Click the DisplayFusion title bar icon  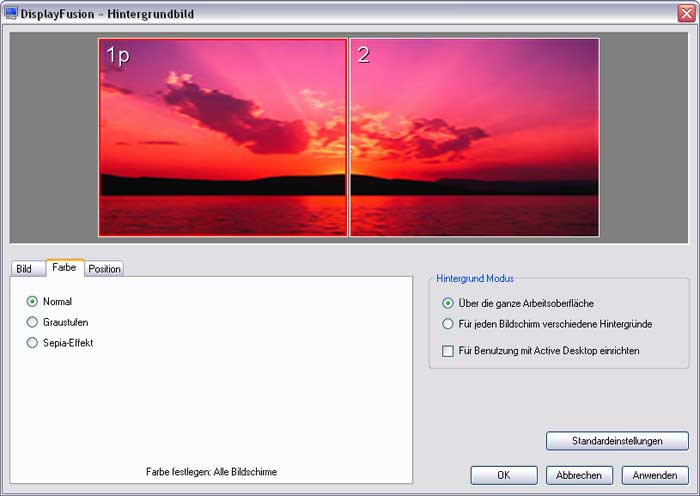click(11, 13)
